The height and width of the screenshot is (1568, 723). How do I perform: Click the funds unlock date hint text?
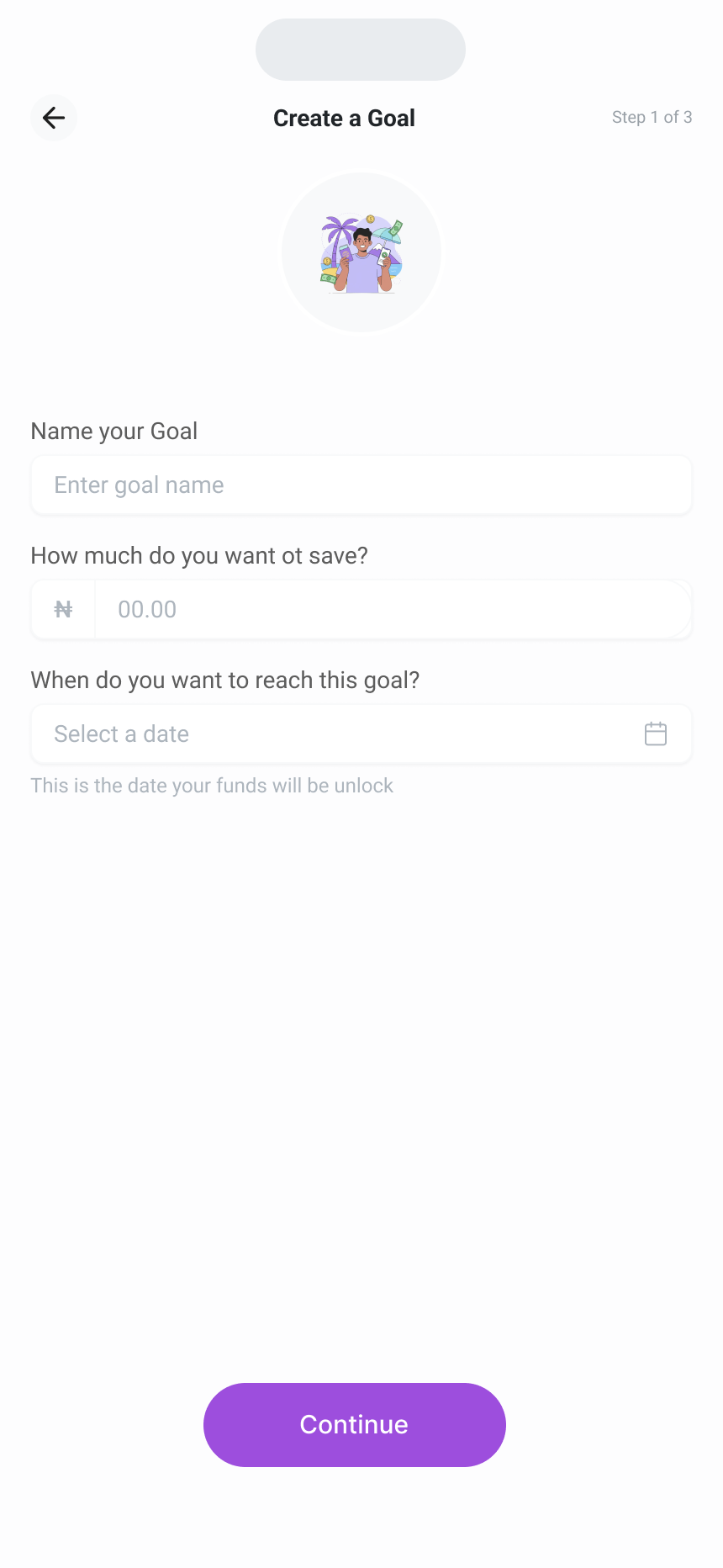coord(212,785)
